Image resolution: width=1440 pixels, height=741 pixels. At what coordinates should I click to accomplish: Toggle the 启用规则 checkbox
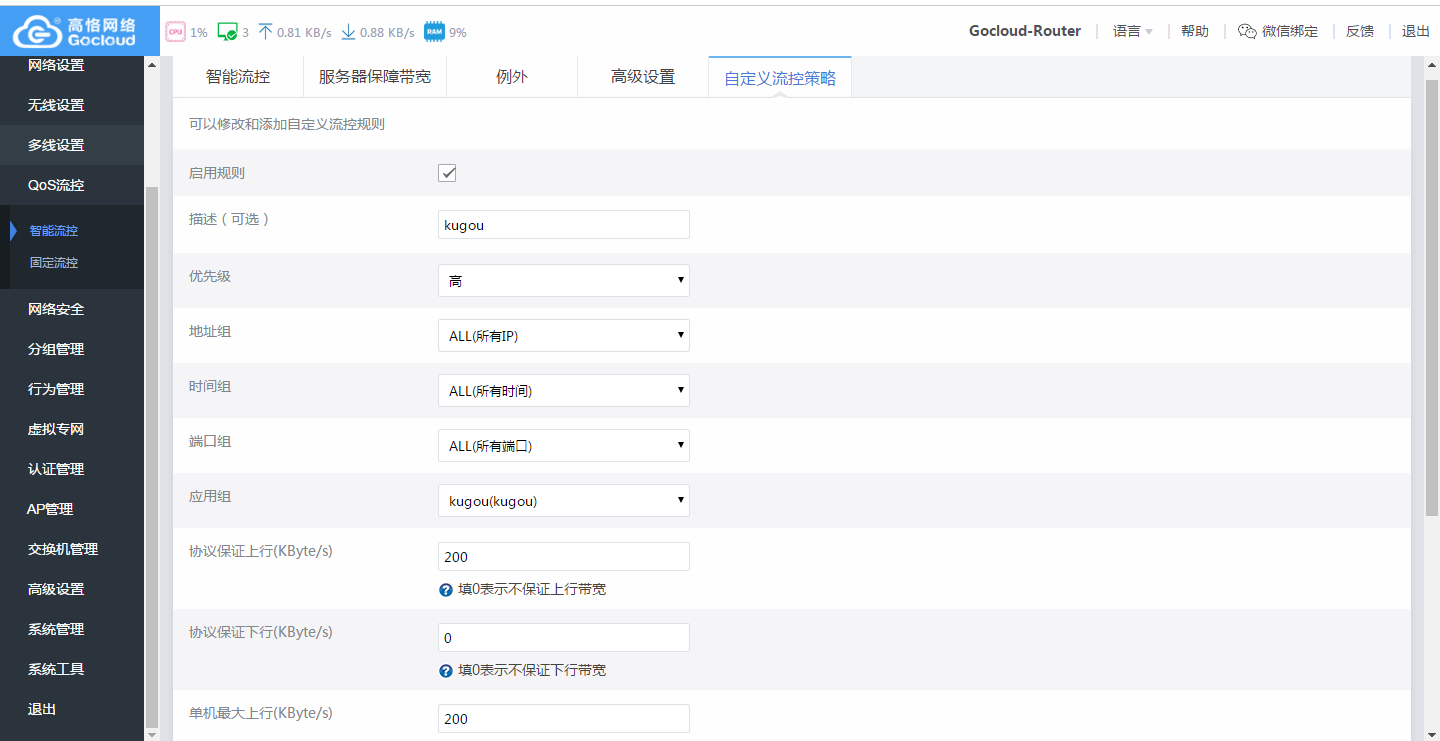[x=447, y=173]
